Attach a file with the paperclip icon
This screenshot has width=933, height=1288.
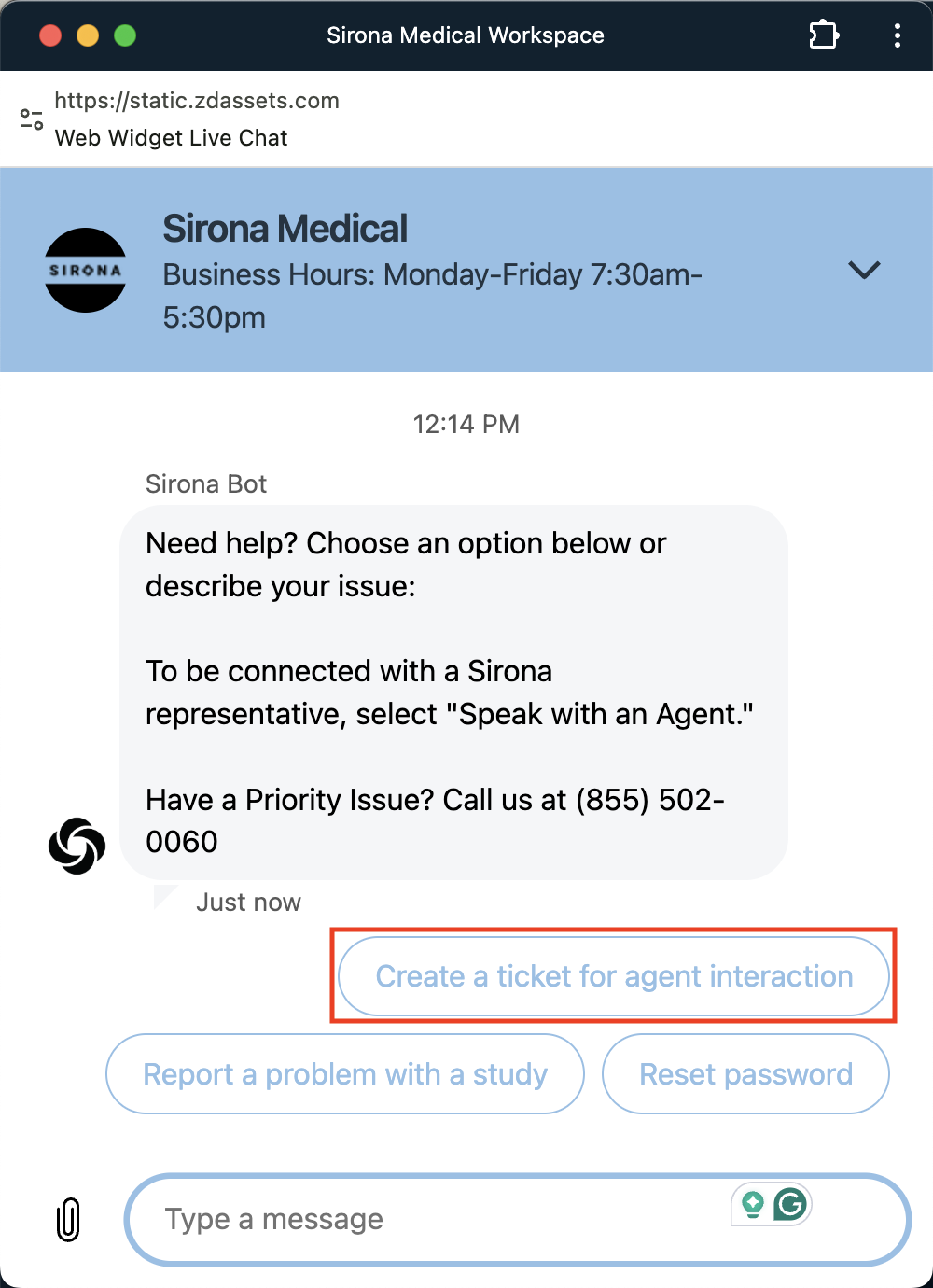pos(68,1219)
